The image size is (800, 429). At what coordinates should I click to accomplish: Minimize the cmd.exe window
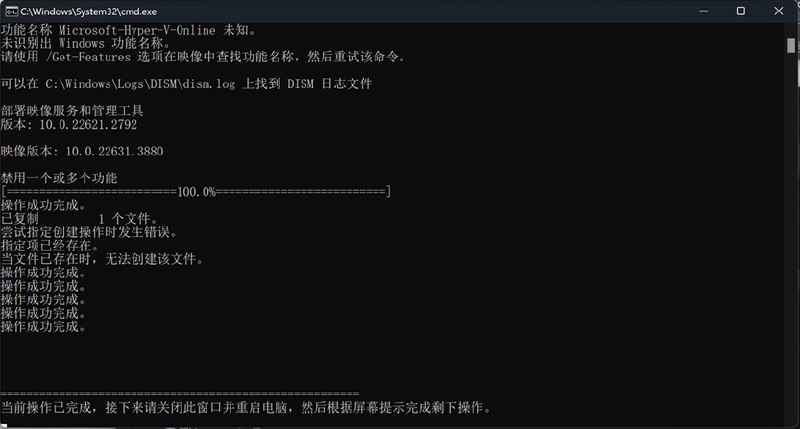click(704, 11)
